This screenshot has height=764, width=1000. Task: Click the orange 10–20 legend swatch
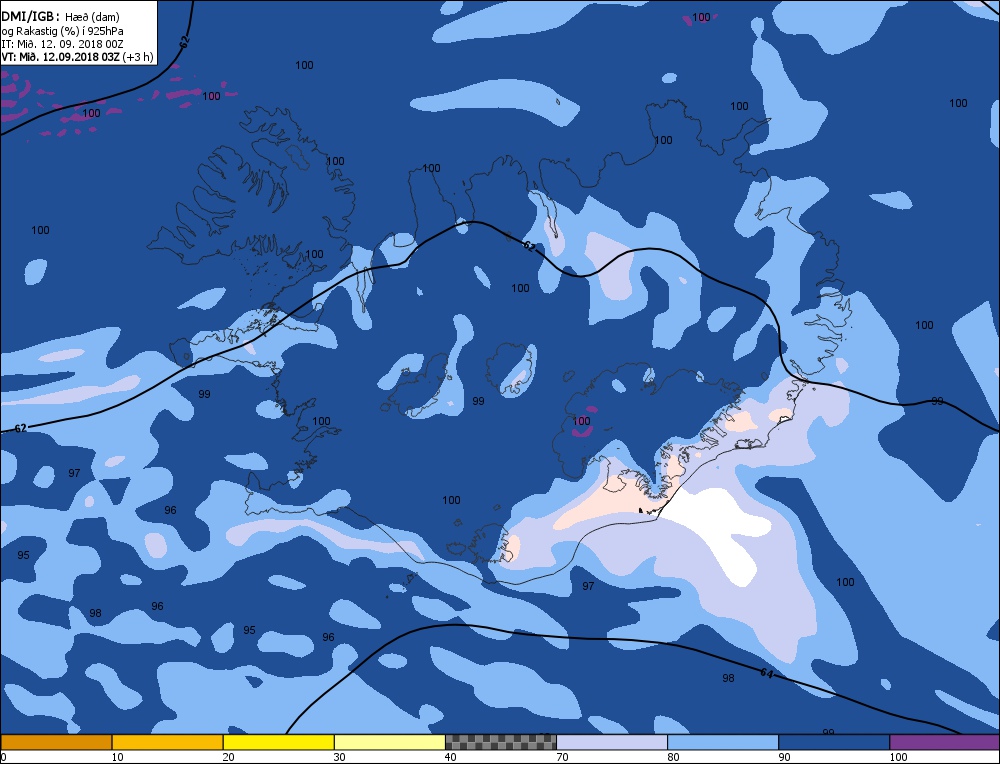point(167,742)
